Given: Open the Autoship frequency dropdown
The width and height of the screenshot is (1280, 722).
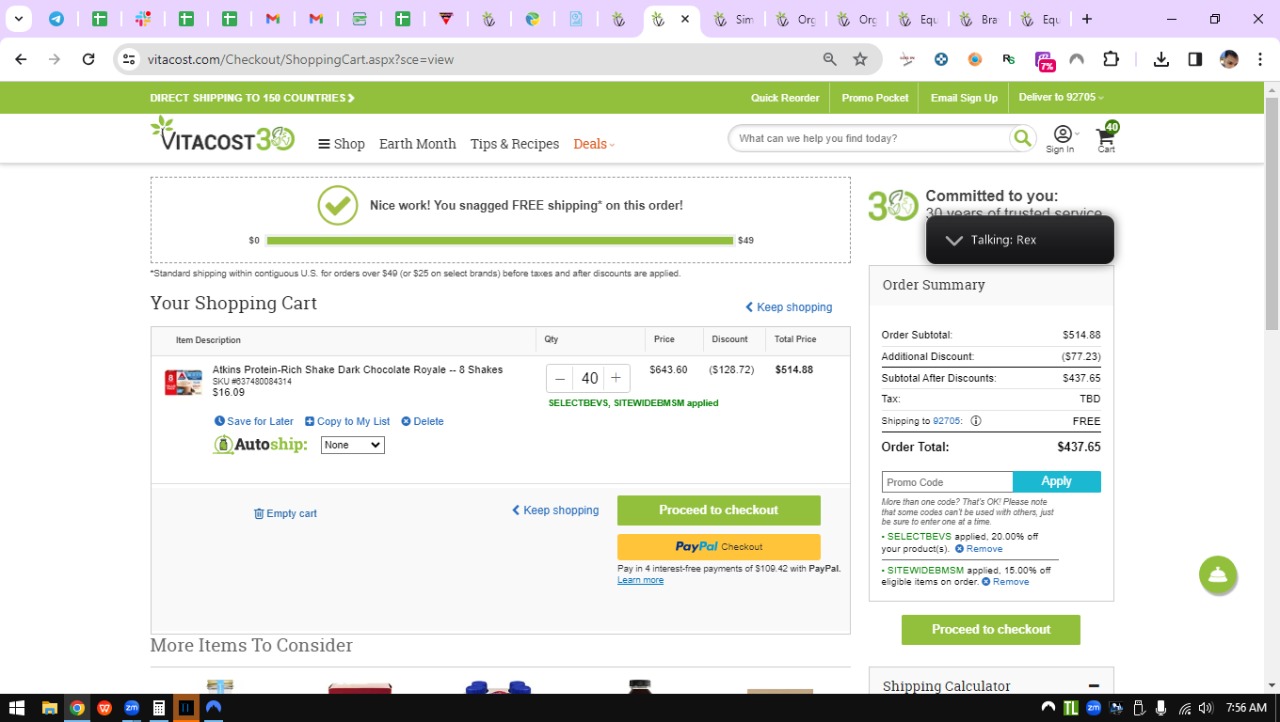Looking at the screenshot, I should point(353,445).
